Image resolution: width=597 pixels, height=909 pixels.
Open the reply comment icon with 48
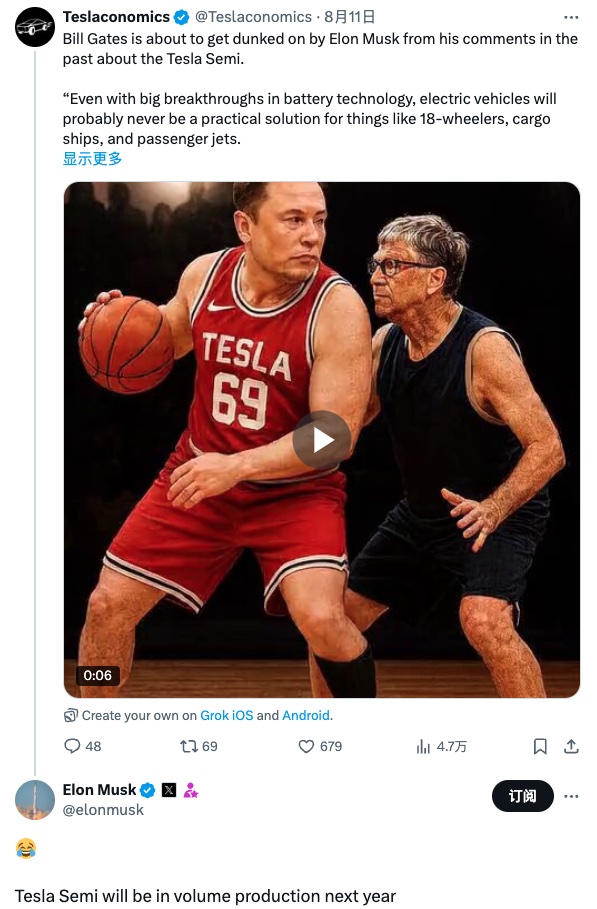pos(72,746)
